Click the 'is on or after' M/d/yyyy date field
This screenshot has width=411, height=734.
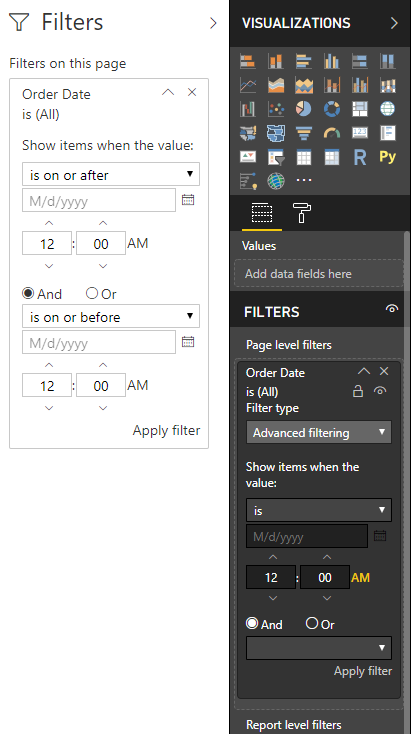pyautogui.click(x=99, y=200)
